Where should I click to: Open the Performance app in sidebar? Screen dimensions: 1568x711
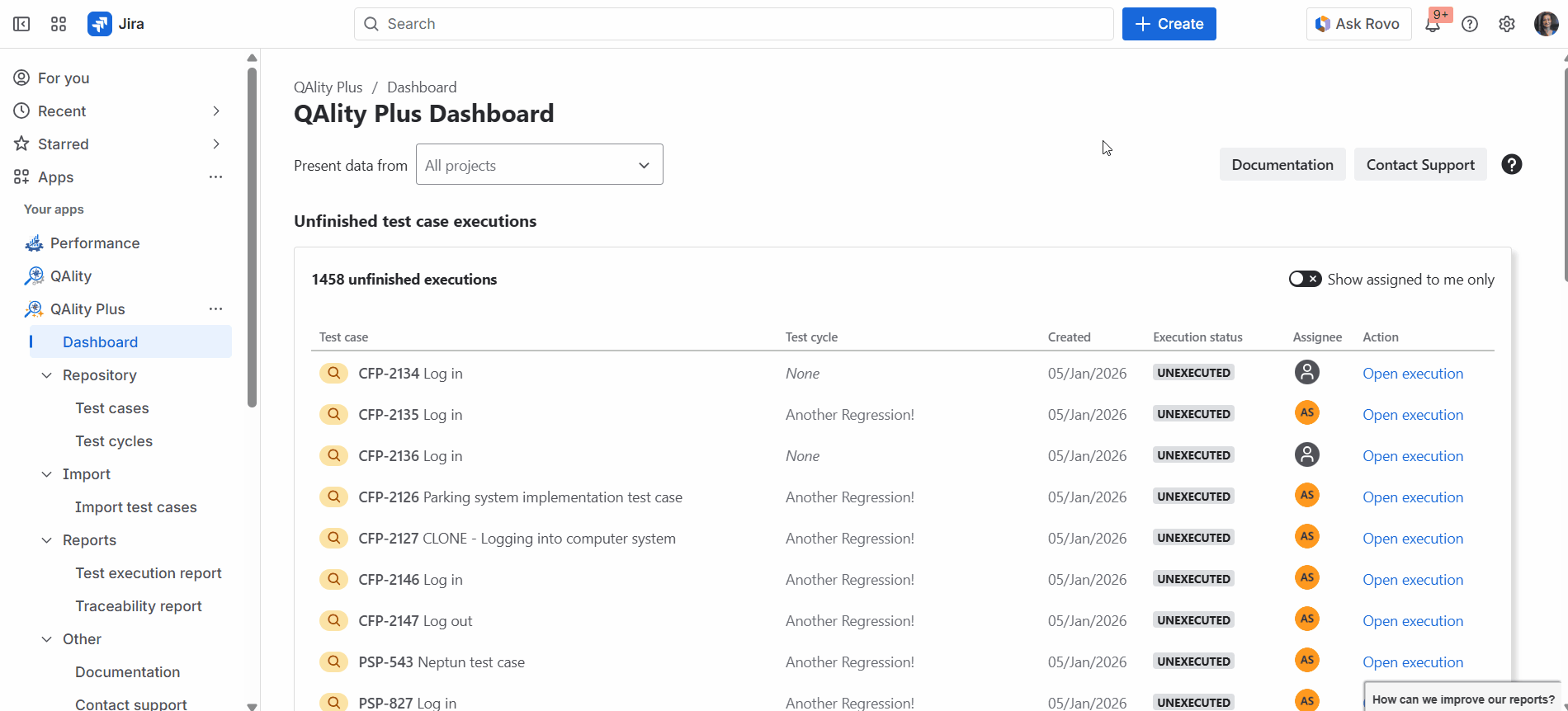click(95, 243)
